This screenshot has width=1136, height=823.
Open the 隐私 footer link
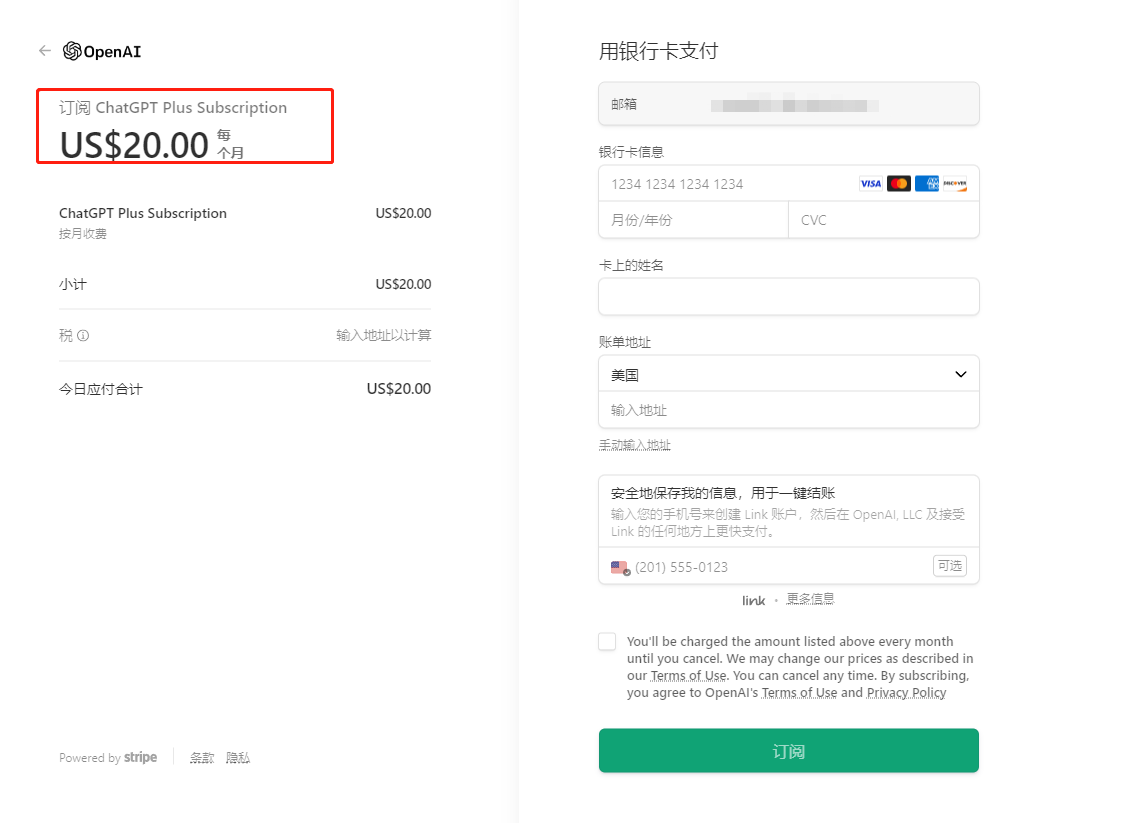(238, 758)
